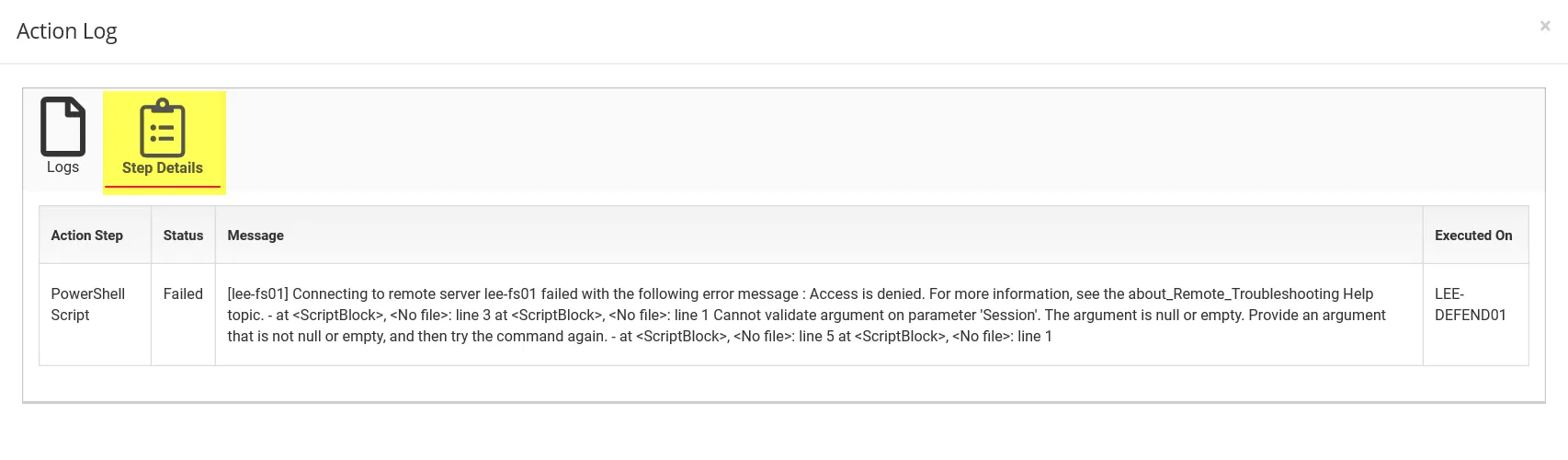Switch to the Step Details tab label
Screen dimensions: 1568x460
(163, 167)
